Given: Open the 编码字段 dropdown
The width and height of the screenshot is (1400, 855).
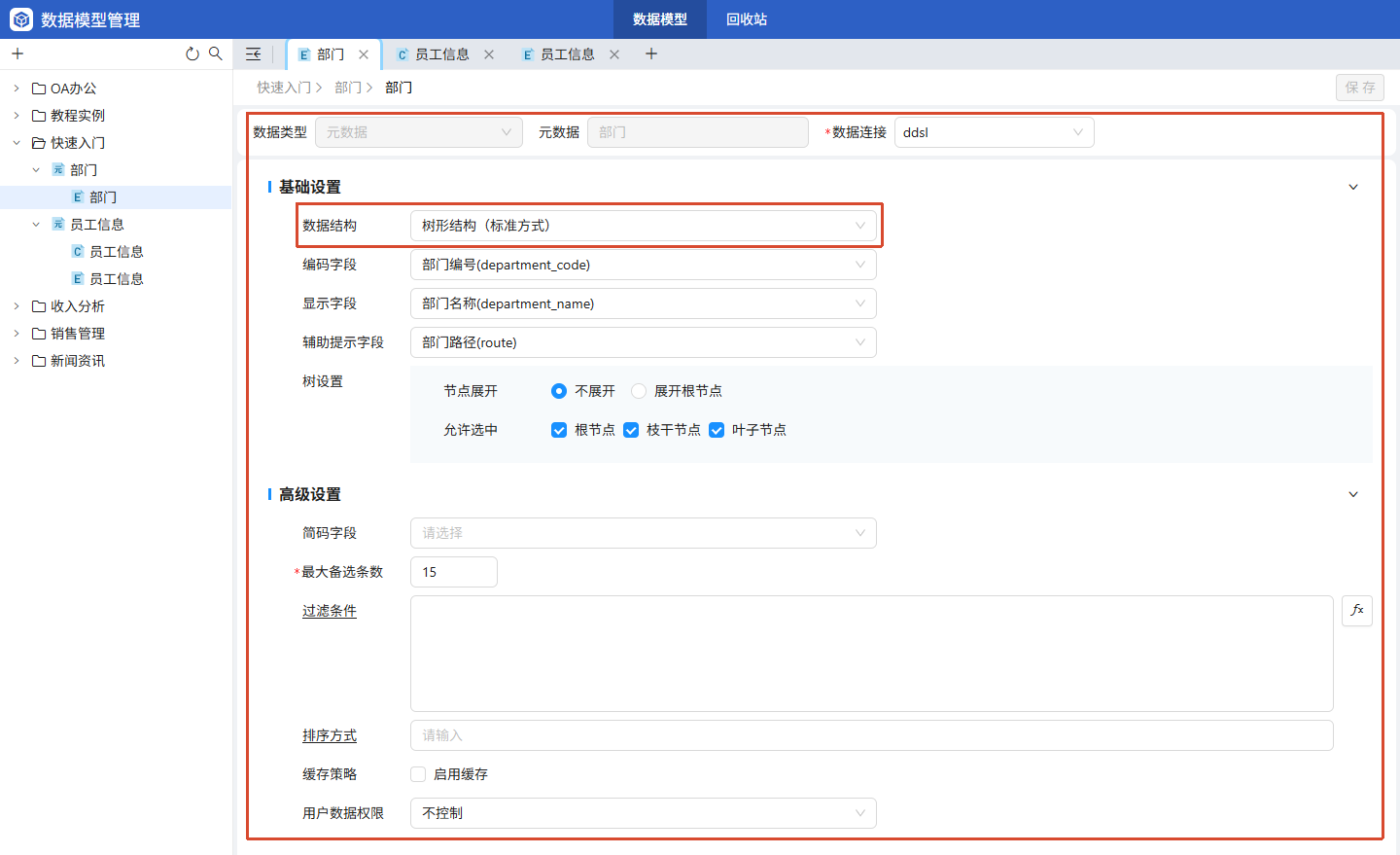Looking at the screenshot, I should [x=644, y=265].
